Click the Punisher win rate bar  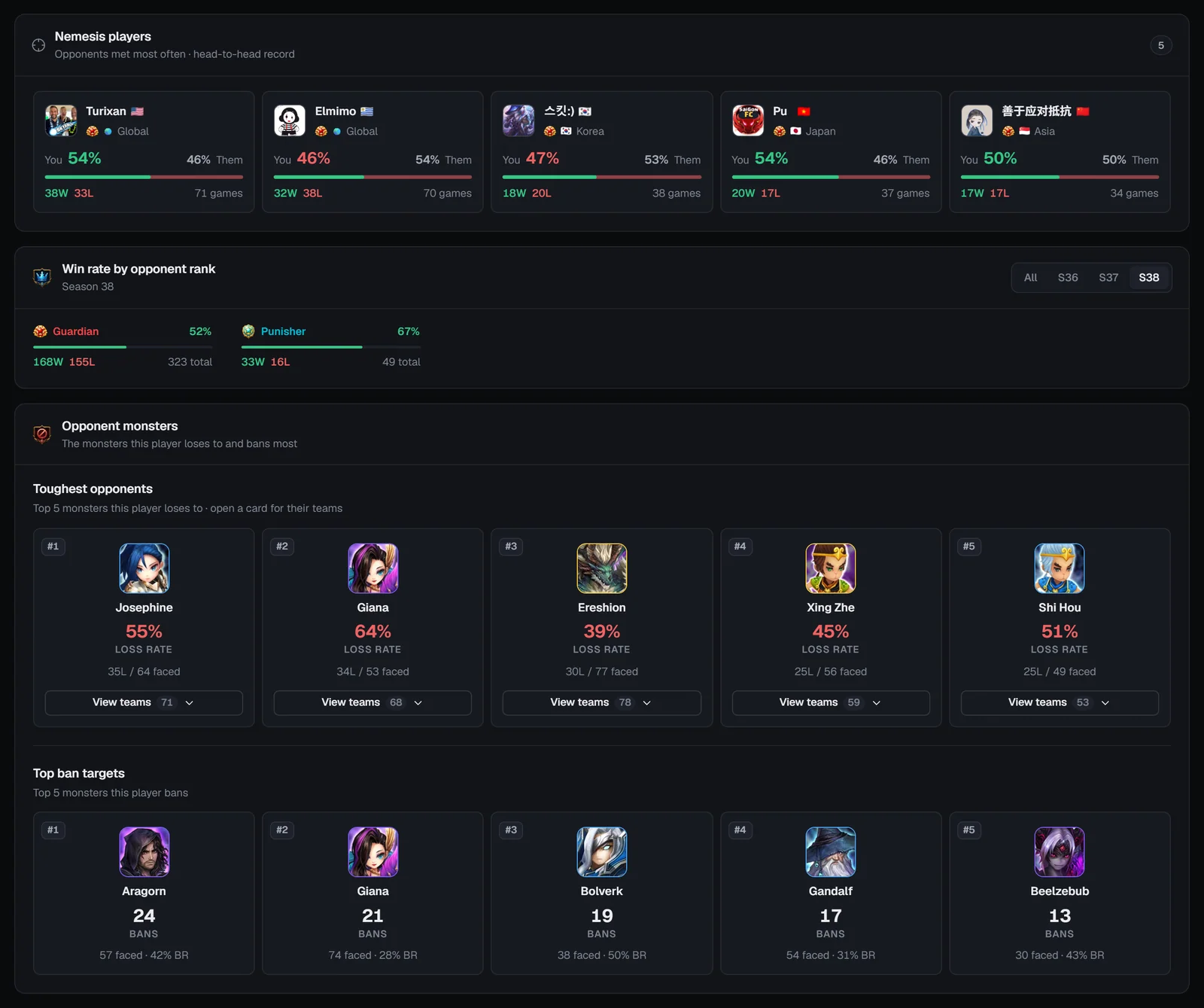pyautogui.click(x=331, y=347)
